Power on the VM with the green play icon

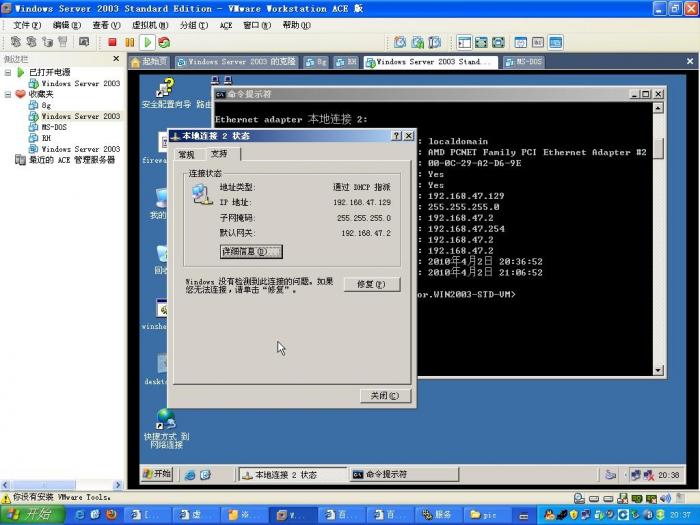coord(147,42)
